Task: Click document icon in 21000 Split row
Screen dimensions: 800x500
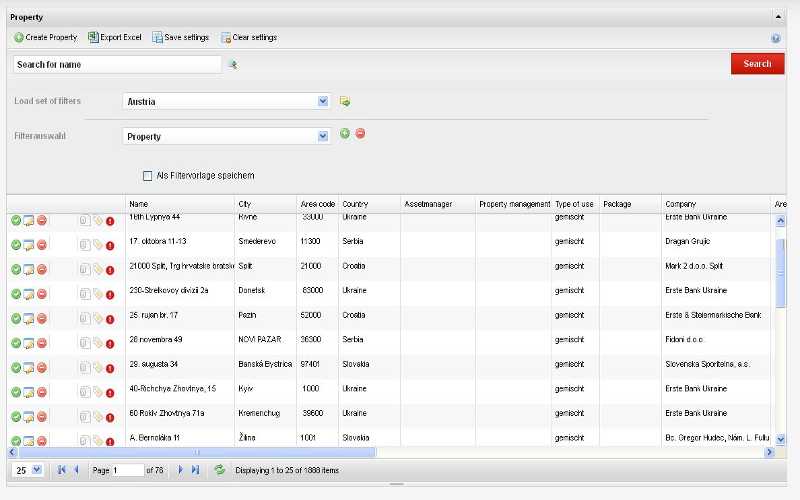Action: coord(84,269)
